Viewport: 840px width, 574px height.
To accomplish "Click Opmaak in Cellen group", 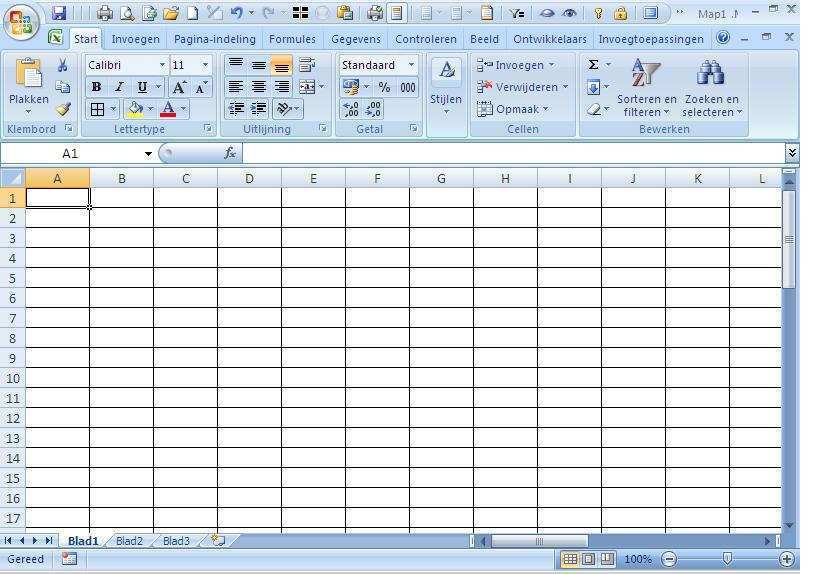I will click(x=513, y=109).
